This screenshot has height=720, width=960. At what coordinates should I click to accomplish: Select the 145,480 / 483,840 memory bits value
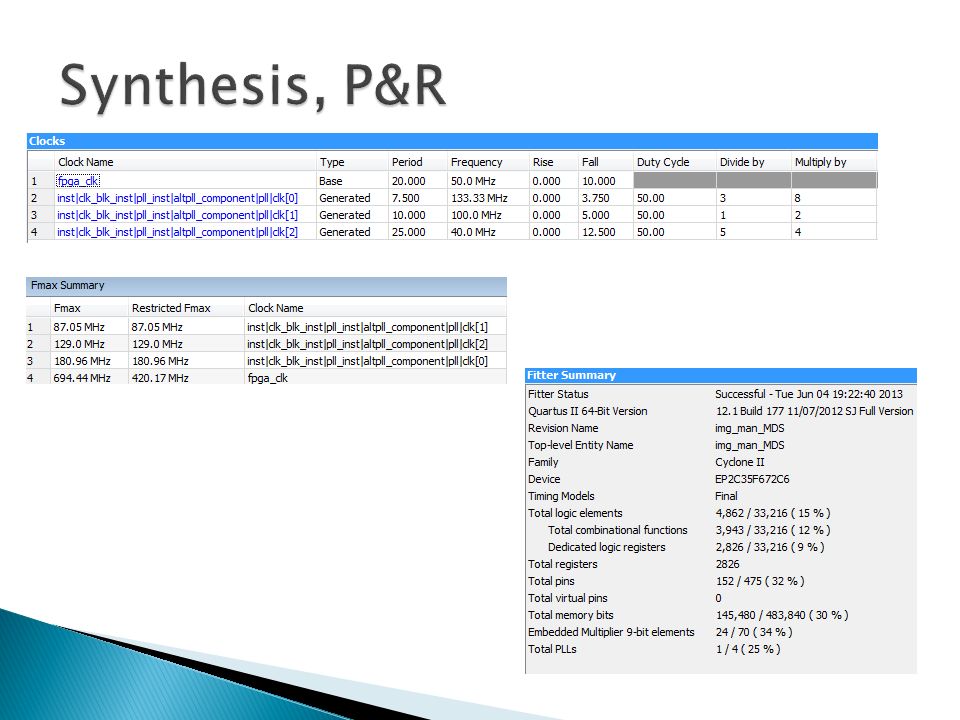[782, 616]
